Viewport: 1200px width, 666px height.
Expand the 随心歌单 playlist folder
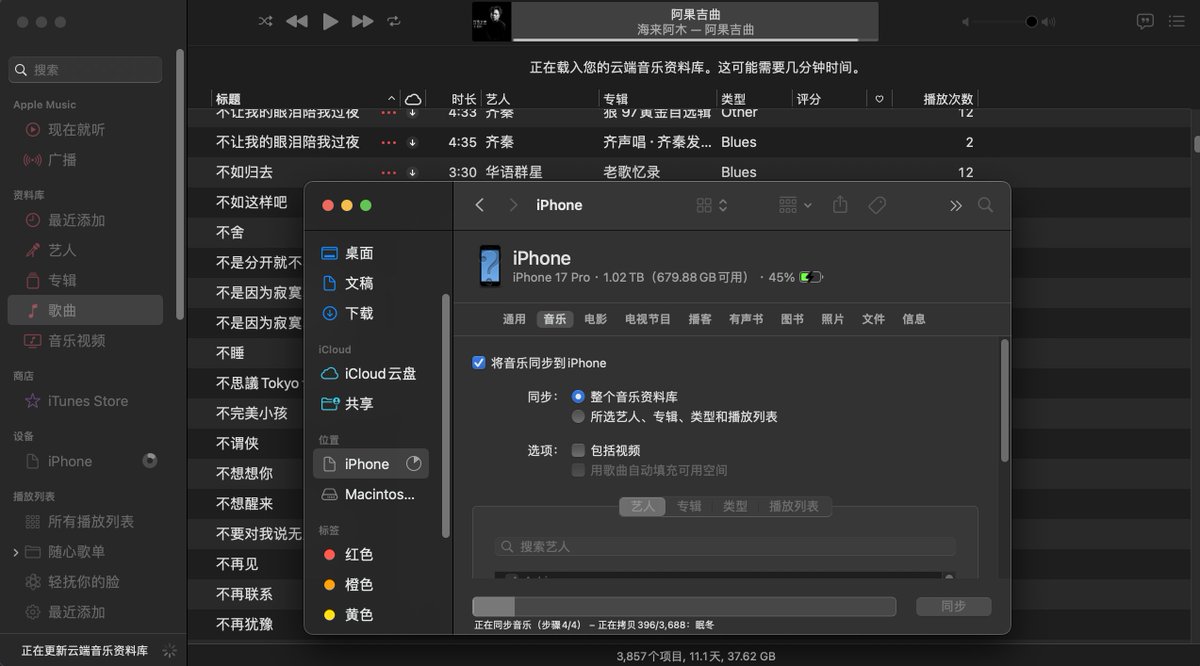click(15, 552)
